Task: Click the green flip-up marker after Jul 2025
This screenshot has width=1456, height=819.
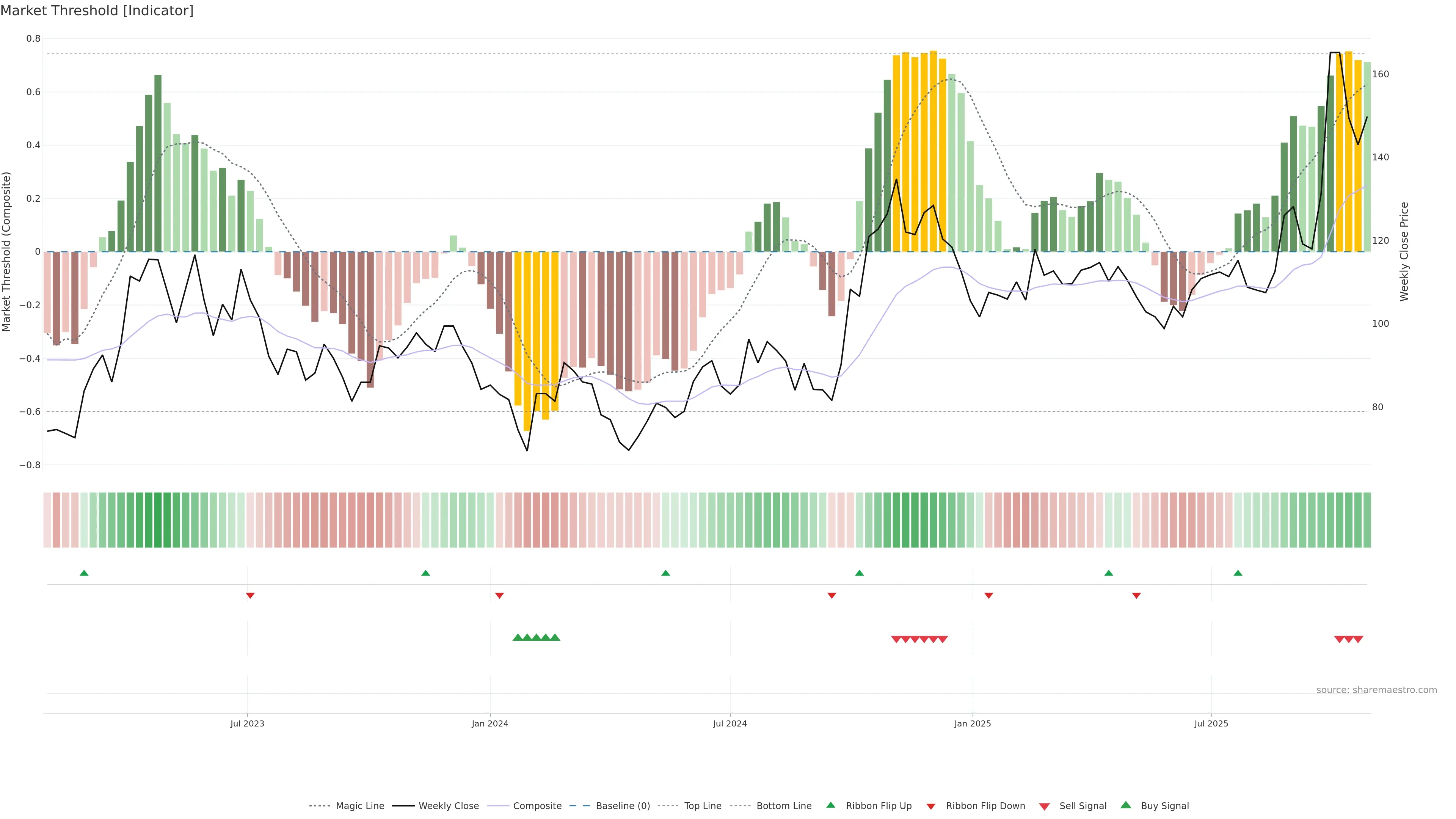Action: coord(1238,573)
